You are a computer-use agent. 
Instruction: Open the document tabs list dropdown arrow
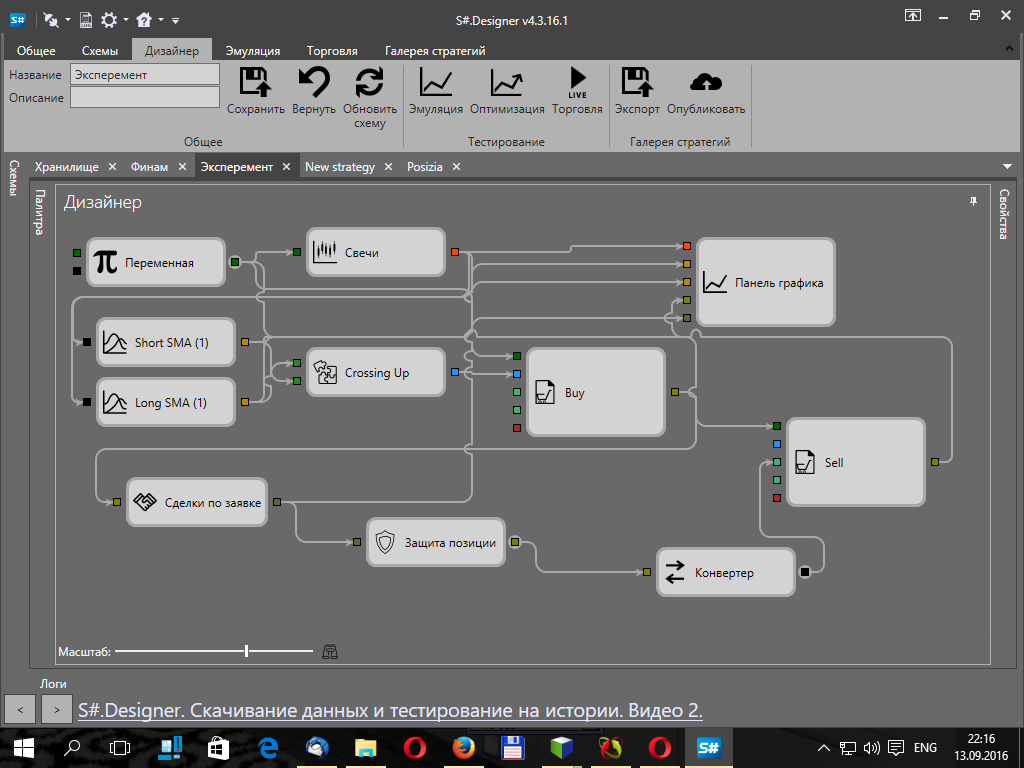pyautogui.click(x=1007, y=167)
